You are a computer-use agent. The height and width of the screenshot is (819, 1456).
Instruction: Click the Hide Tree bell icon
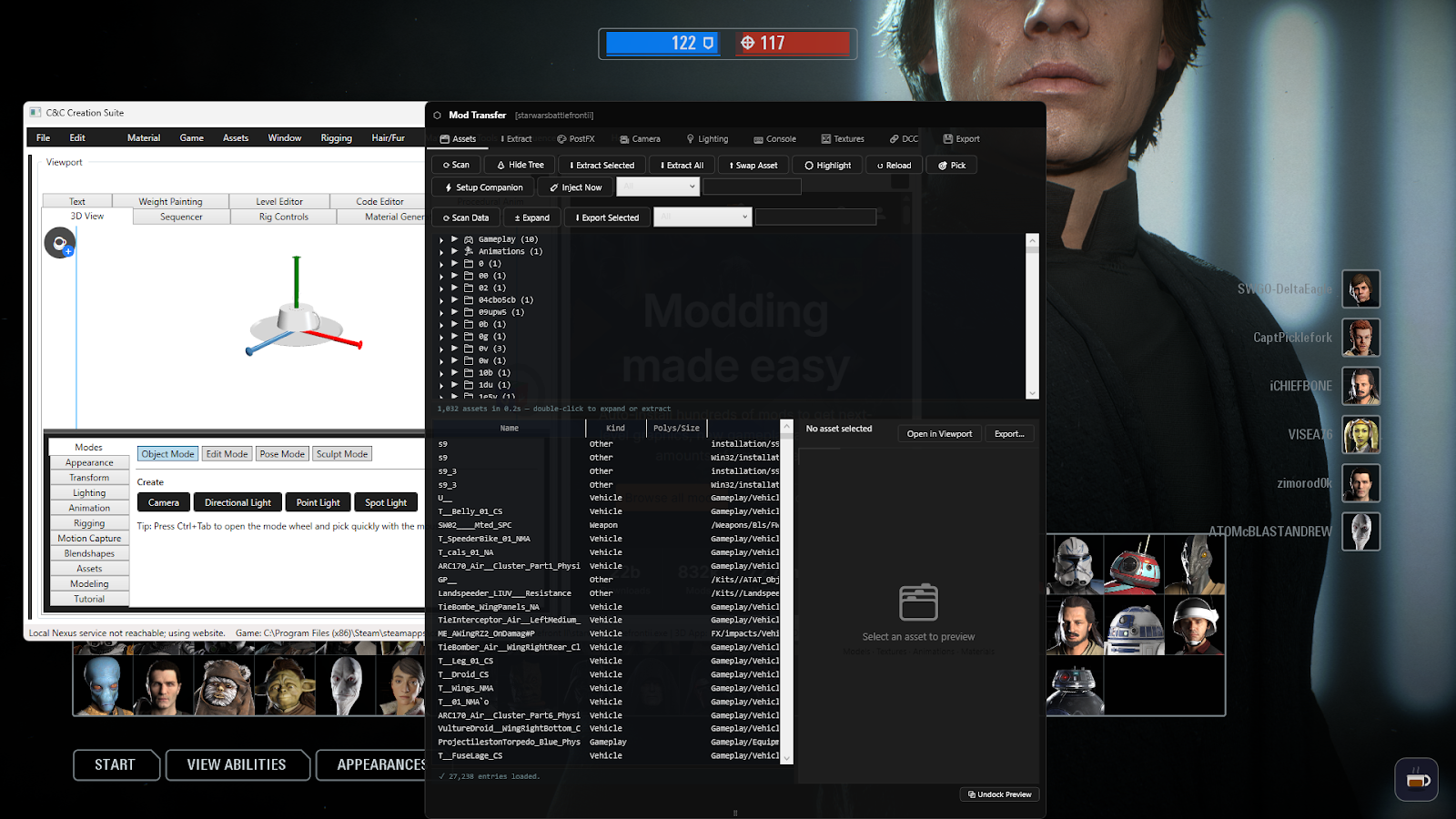coord(502,164)
